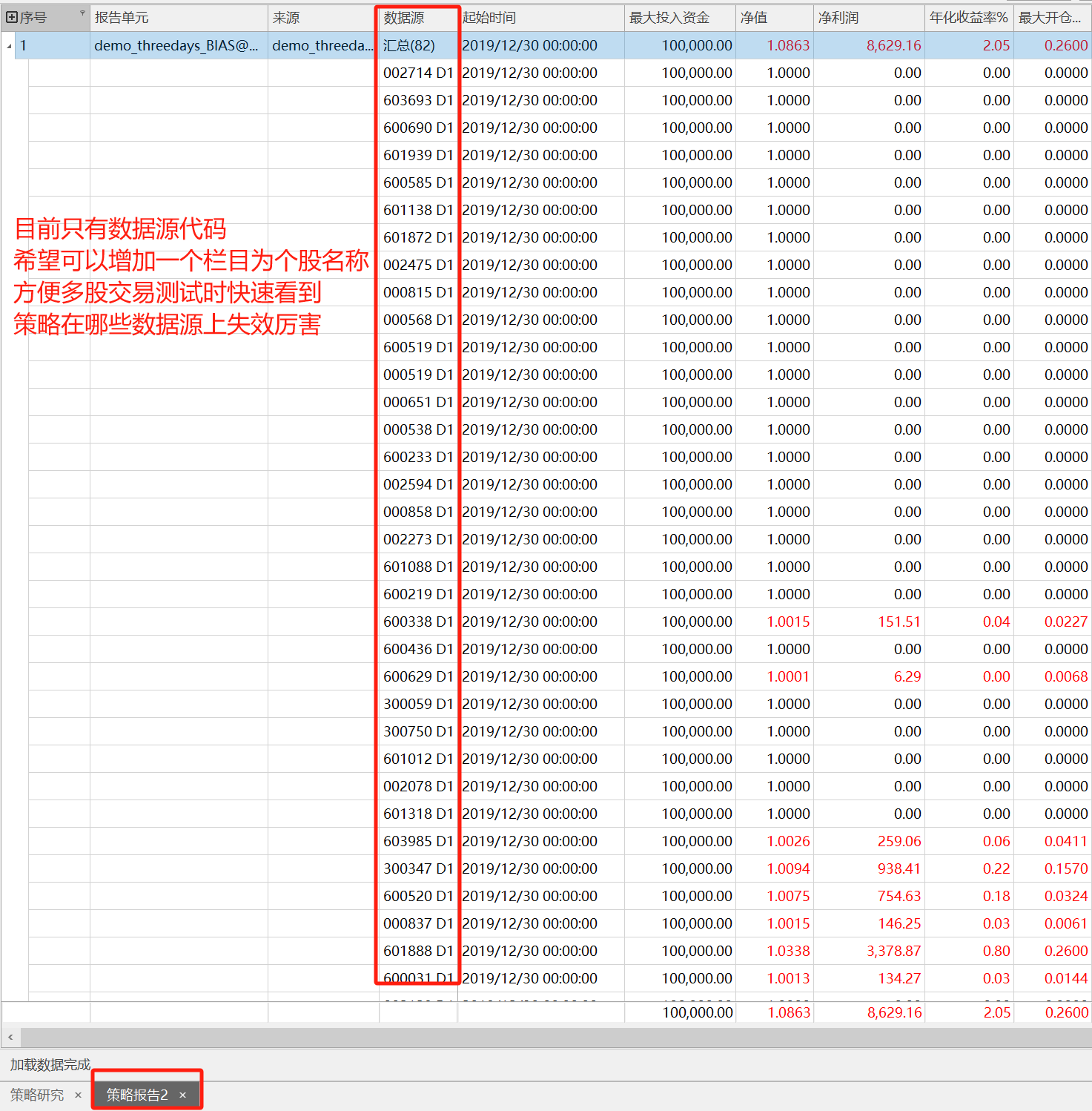
Task: Click net profit value 259.06
Action: tap(899, 842)
